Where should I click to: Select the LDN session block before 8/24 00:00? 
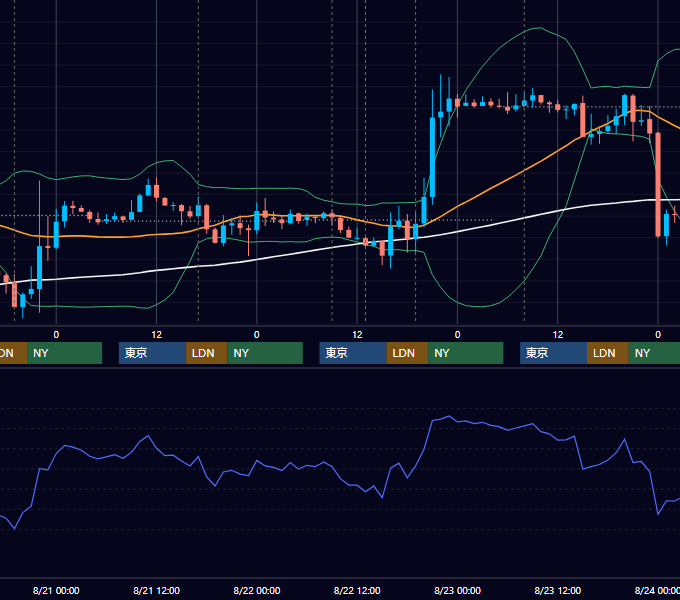click(608, 353)
